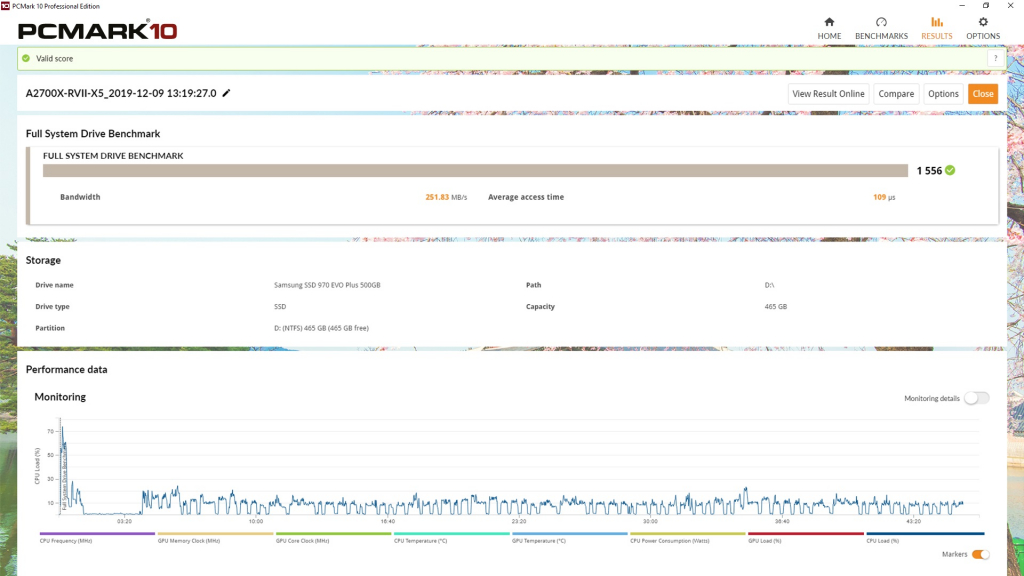Go to the Home page icon
The width and height of the screenshot is (1024, 576).
point(829,22)
